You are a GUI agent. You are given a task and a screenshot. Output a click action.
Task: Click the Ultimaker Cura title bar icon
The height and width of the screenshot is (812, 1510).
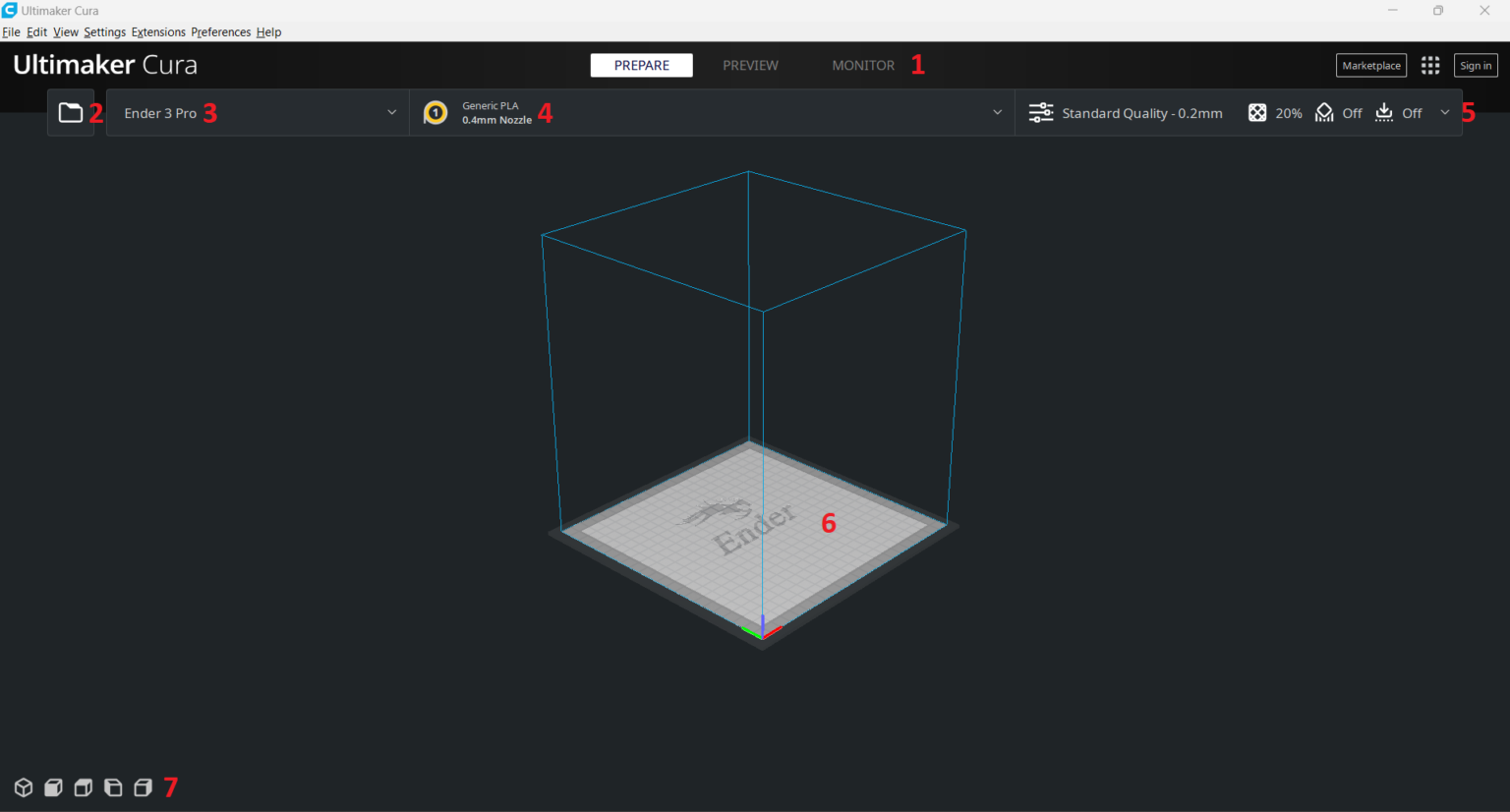pos(10,10)
